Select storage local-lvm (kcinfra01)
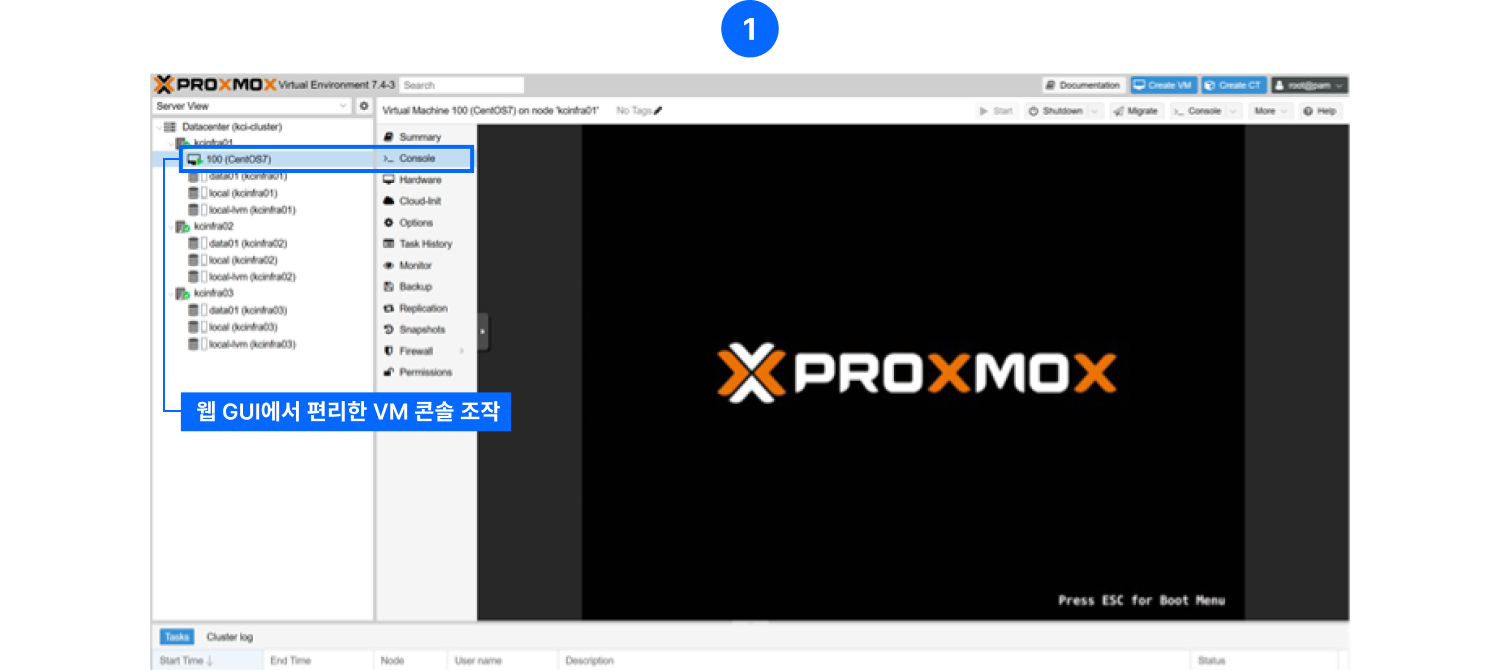Screen dimensions: 1500x670 pyautogui.click(x=251, y=210)
